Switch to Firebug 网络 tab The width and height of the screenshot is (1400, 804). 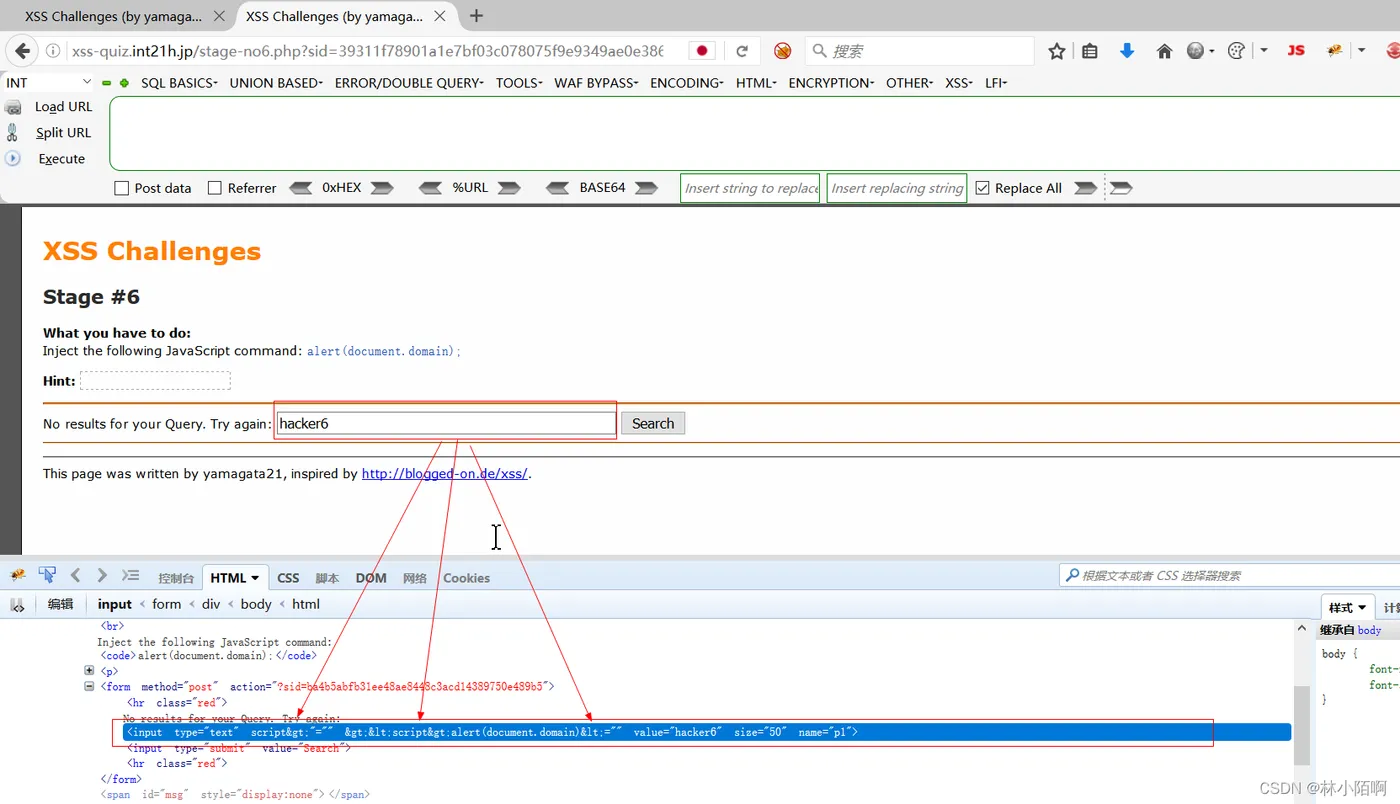414,578
